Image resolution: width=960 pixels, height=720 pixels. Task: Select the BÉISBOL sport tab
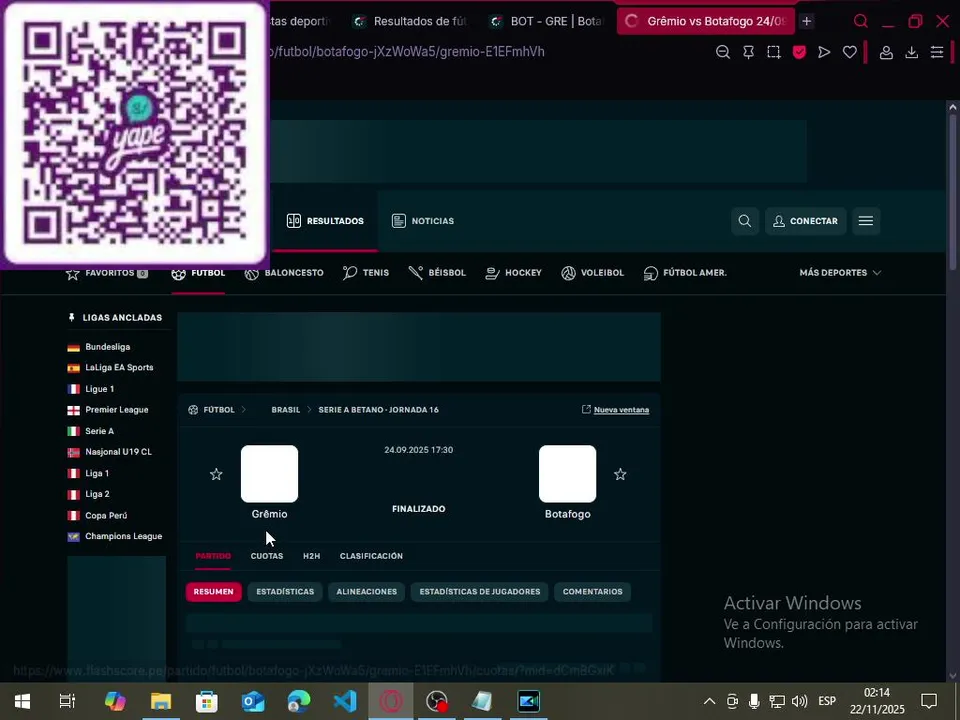[x=437, y=273]
